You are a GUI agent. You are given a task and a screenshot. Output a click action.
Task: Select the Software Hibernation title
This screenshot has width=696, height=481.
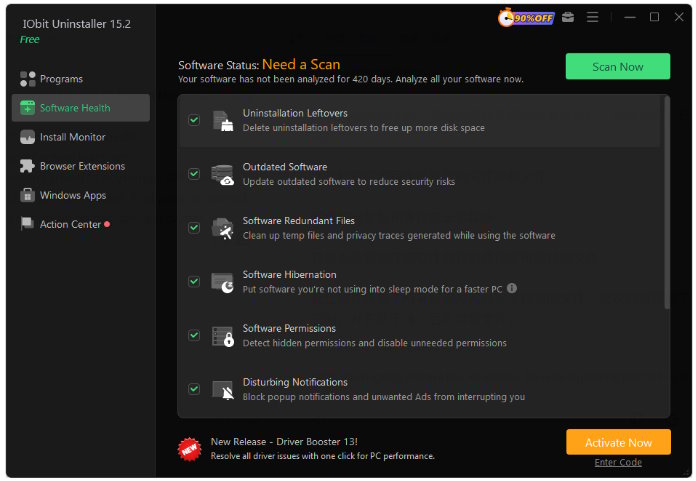289,275
